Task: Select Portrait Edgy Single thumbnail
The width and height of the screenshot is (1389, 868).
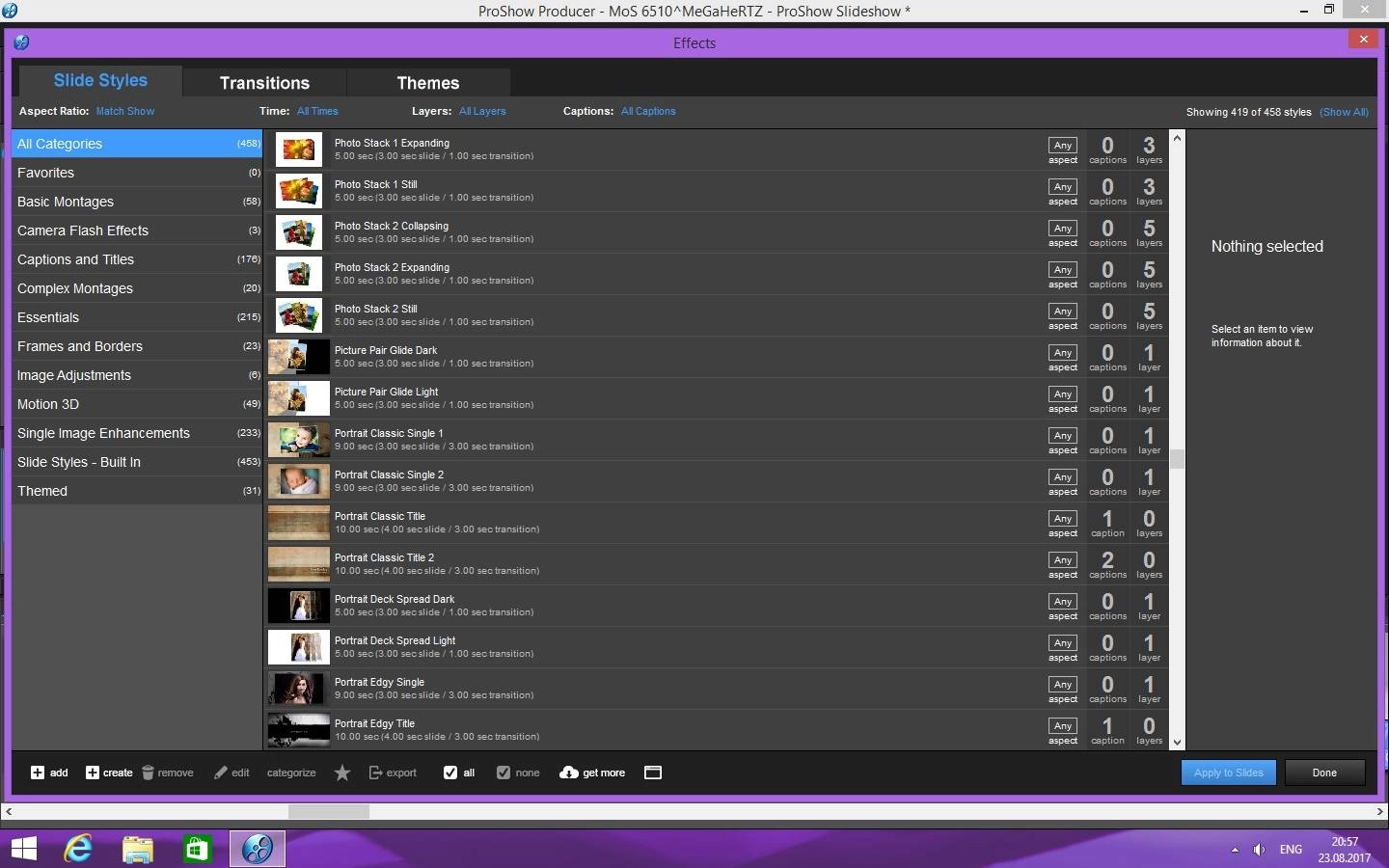Action: click(x=299, y=689)
